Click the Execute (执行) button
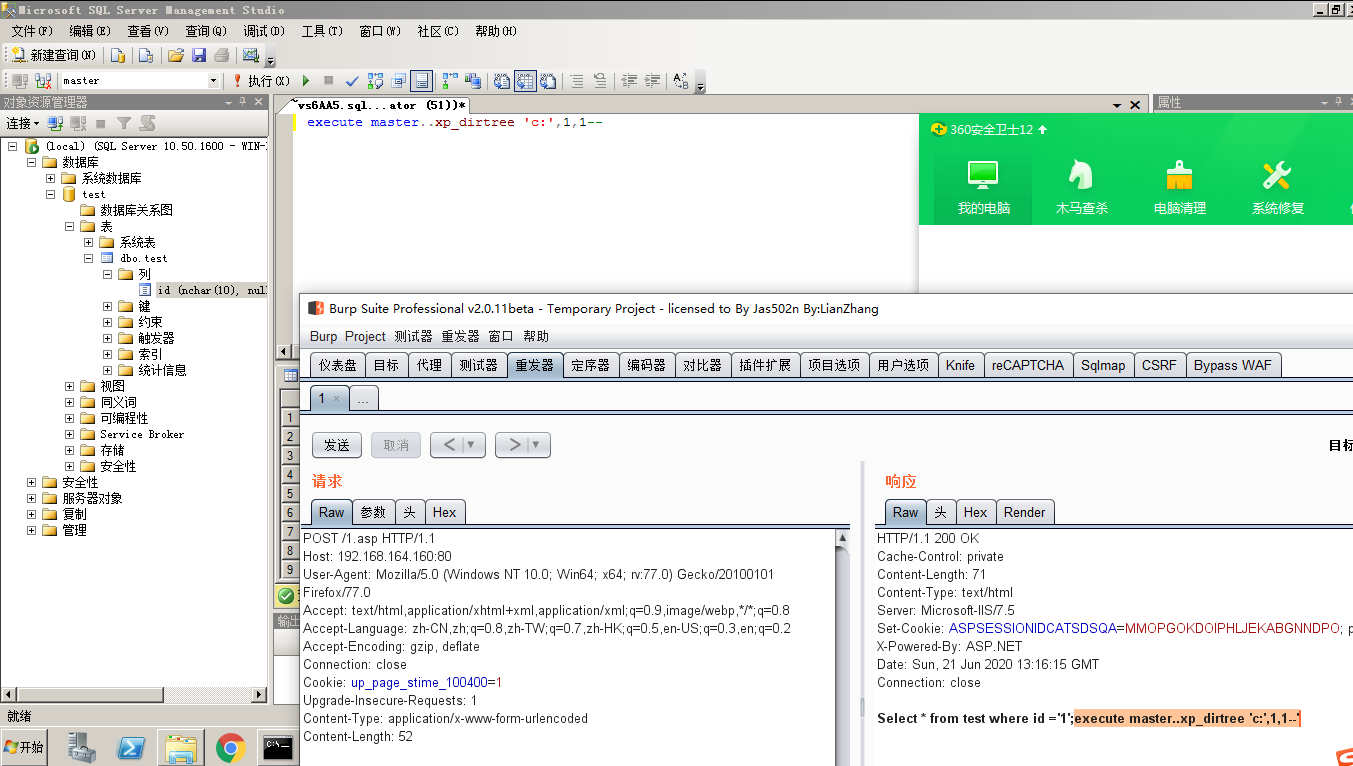1353x766 pixels. tap(261, 80)
